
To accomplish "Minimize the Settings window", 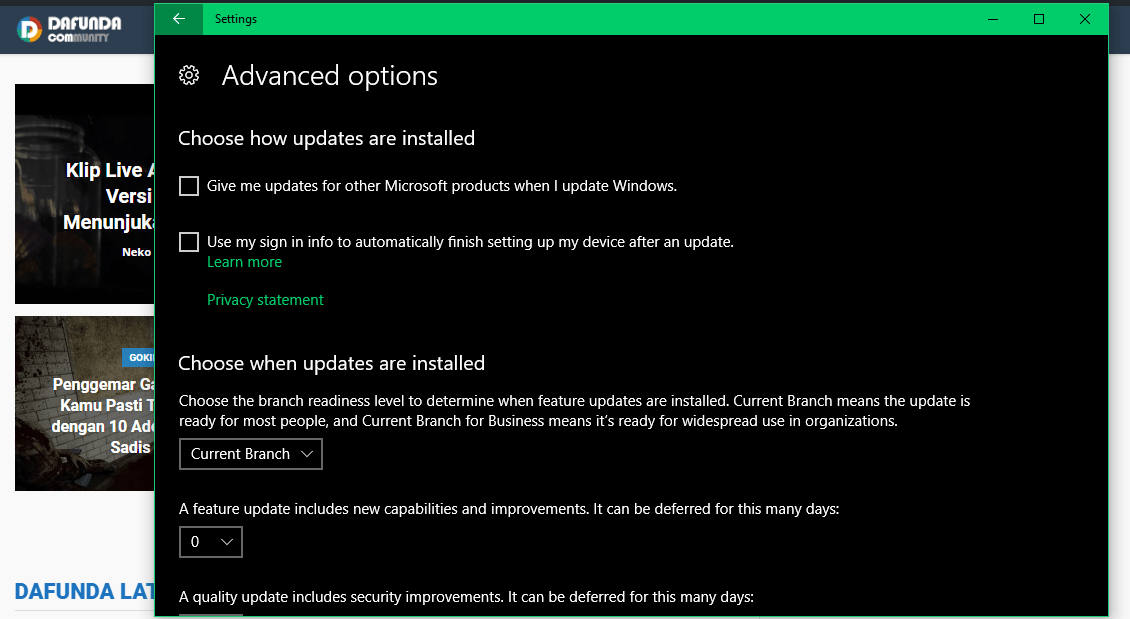I will [994, 19].
